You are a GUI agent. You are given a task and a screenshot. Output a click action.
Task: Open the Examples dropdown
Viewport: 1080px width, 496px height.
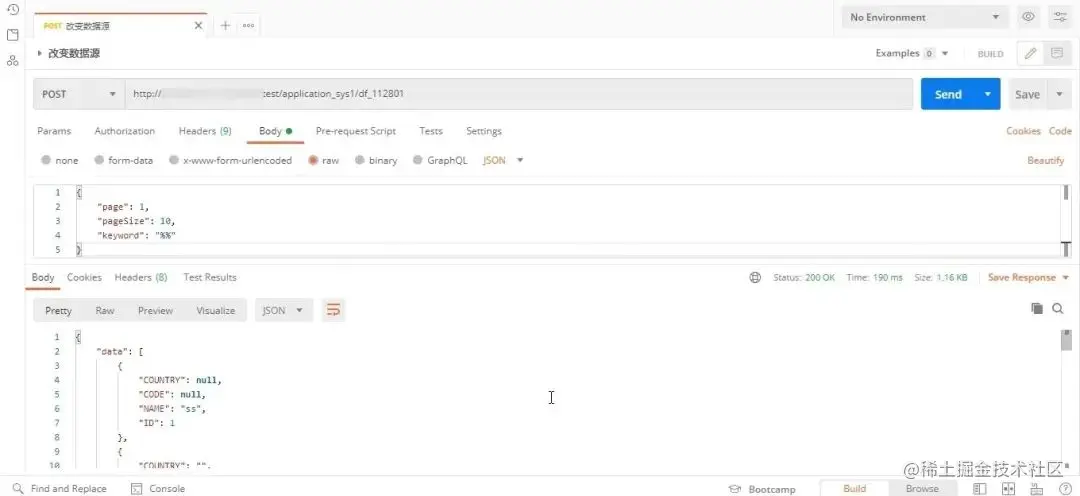pyautogui.click(x=912, y=53)
